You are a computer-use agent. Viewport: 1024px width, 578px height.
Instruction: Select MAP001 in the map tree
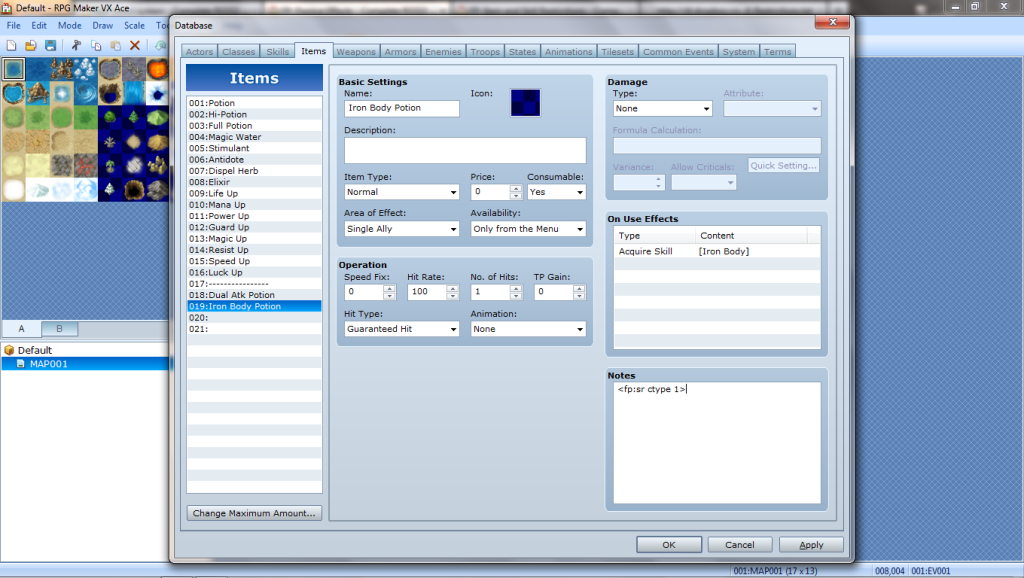[48, 364]
